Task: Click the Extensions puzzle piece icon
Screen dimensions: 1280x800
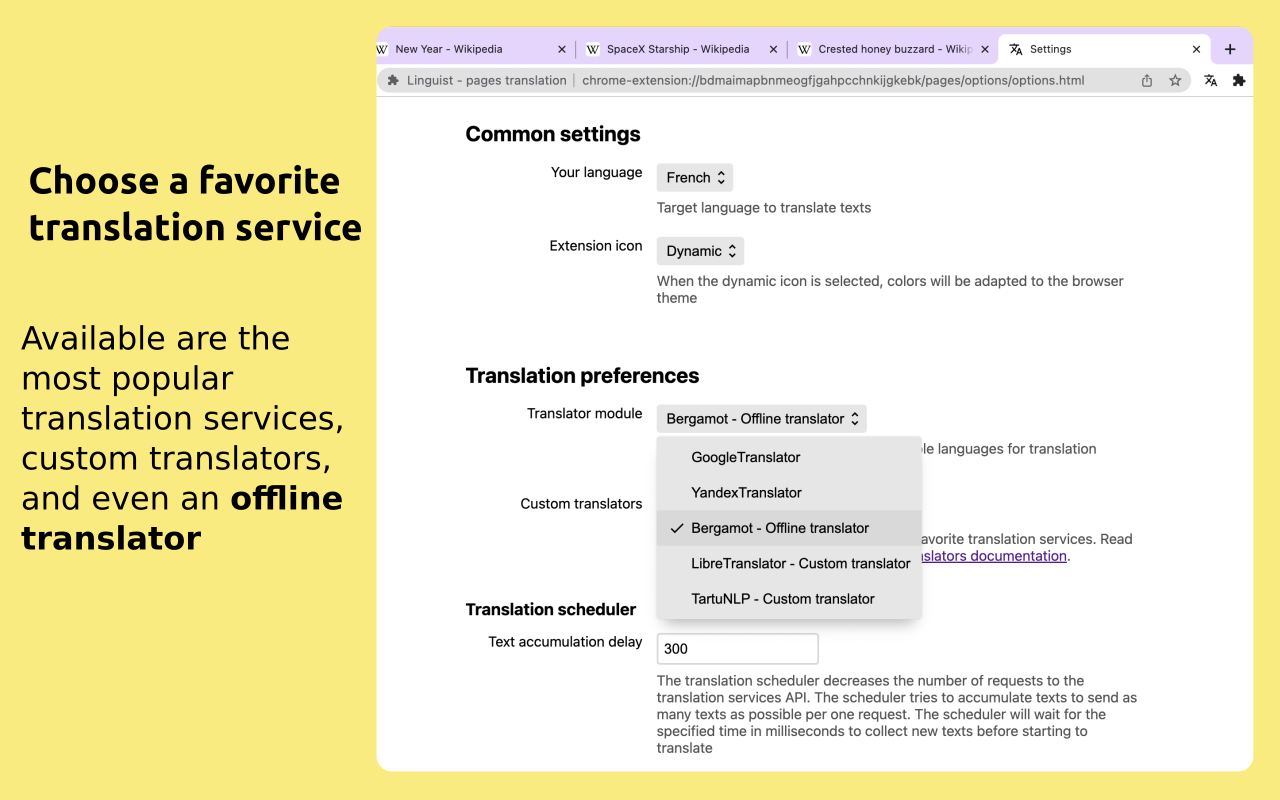Action: point(1239,80)
